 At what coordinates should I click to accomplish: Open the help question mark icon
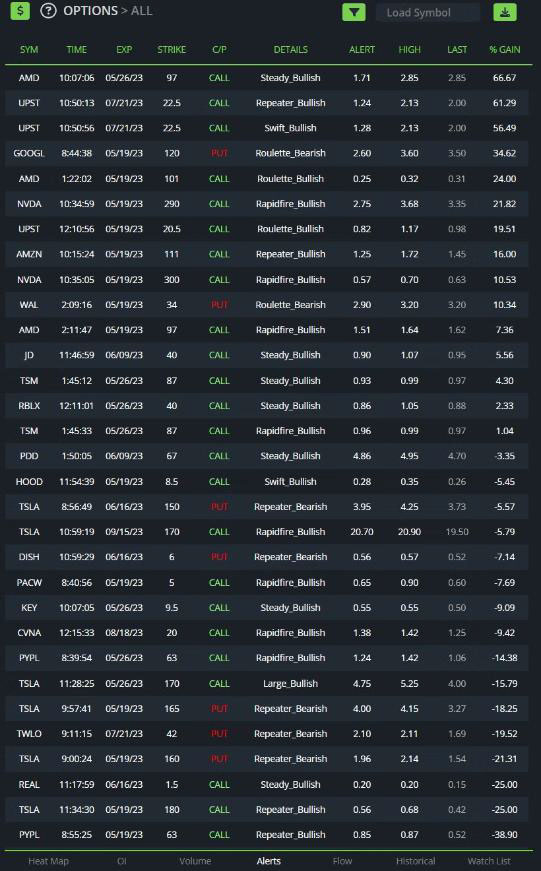[x=48, y=11]
